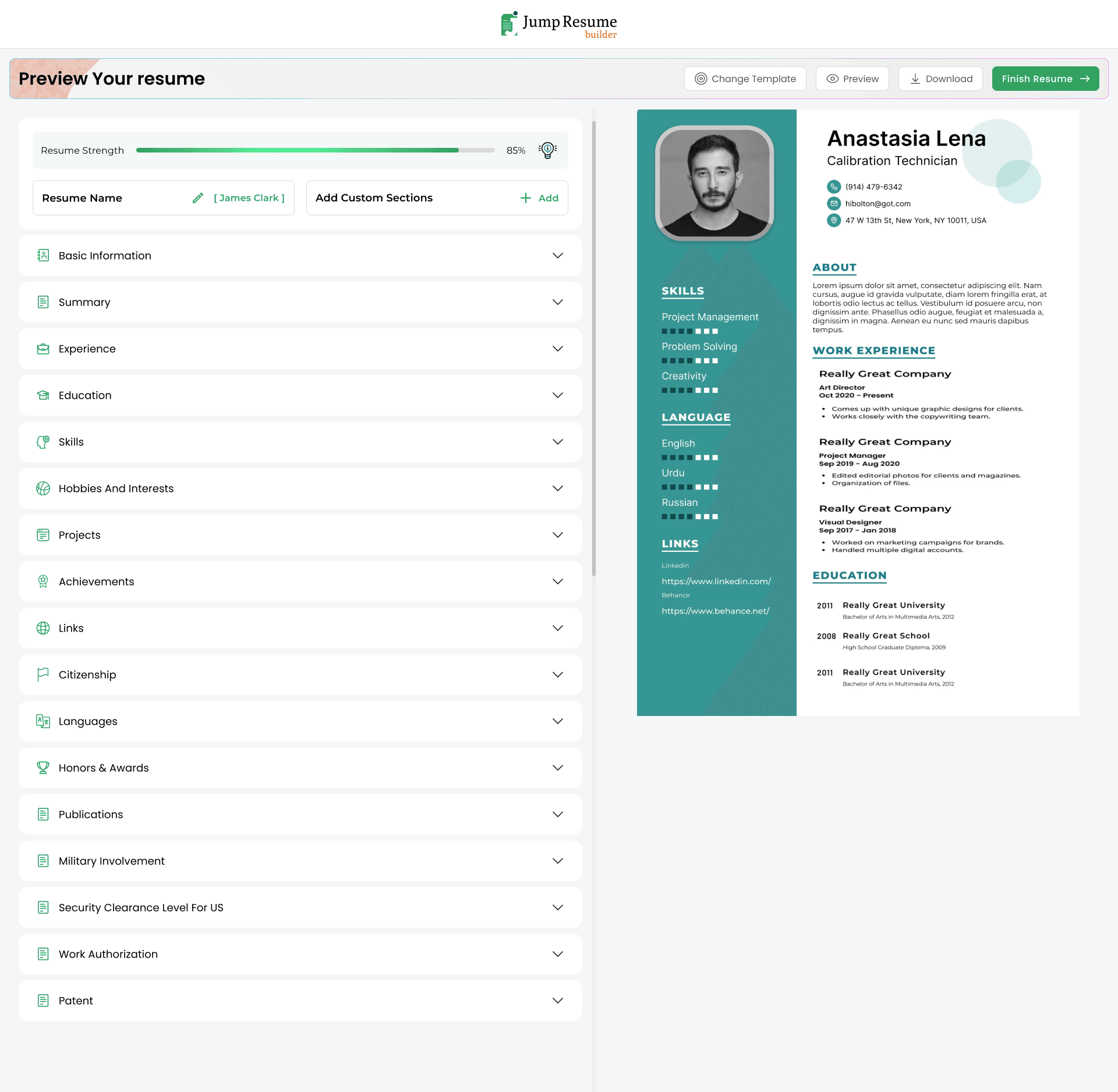Image resolution: width=1118 pixels, height=1092 pixels.
Task: Expand the Work Authorization section
Action: 557,953
